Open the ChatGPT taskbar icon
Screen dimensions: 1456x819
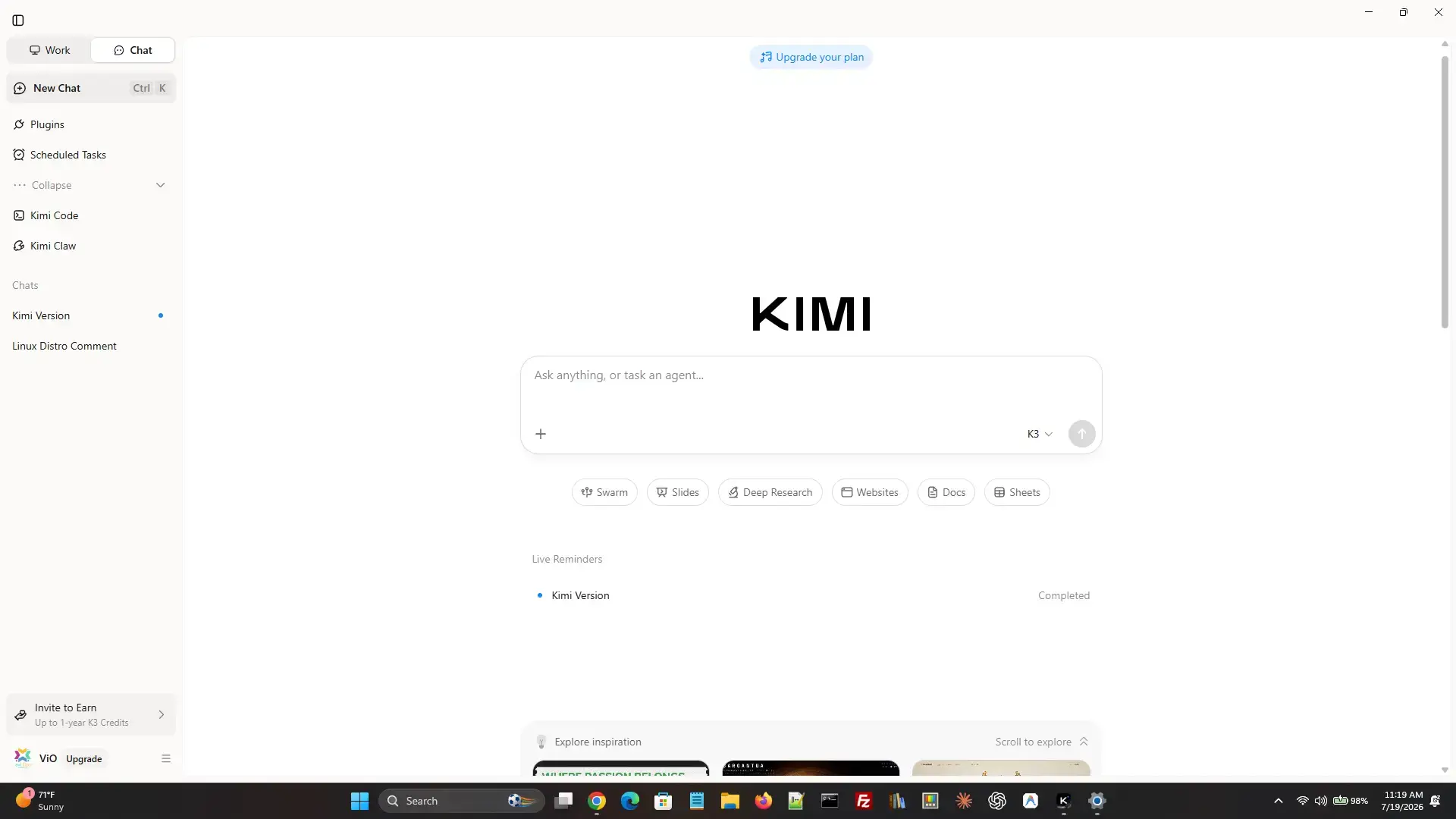[x=997, y=801]
